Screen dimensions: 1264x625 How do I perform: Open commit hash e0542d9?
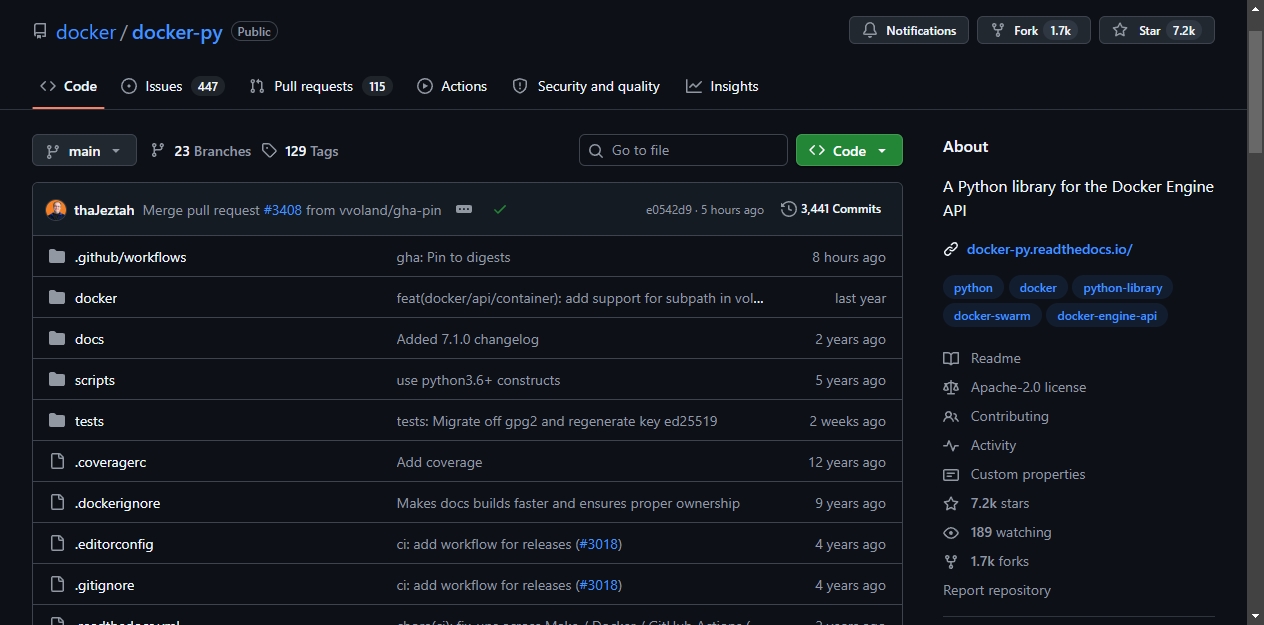tap(669, 210)
